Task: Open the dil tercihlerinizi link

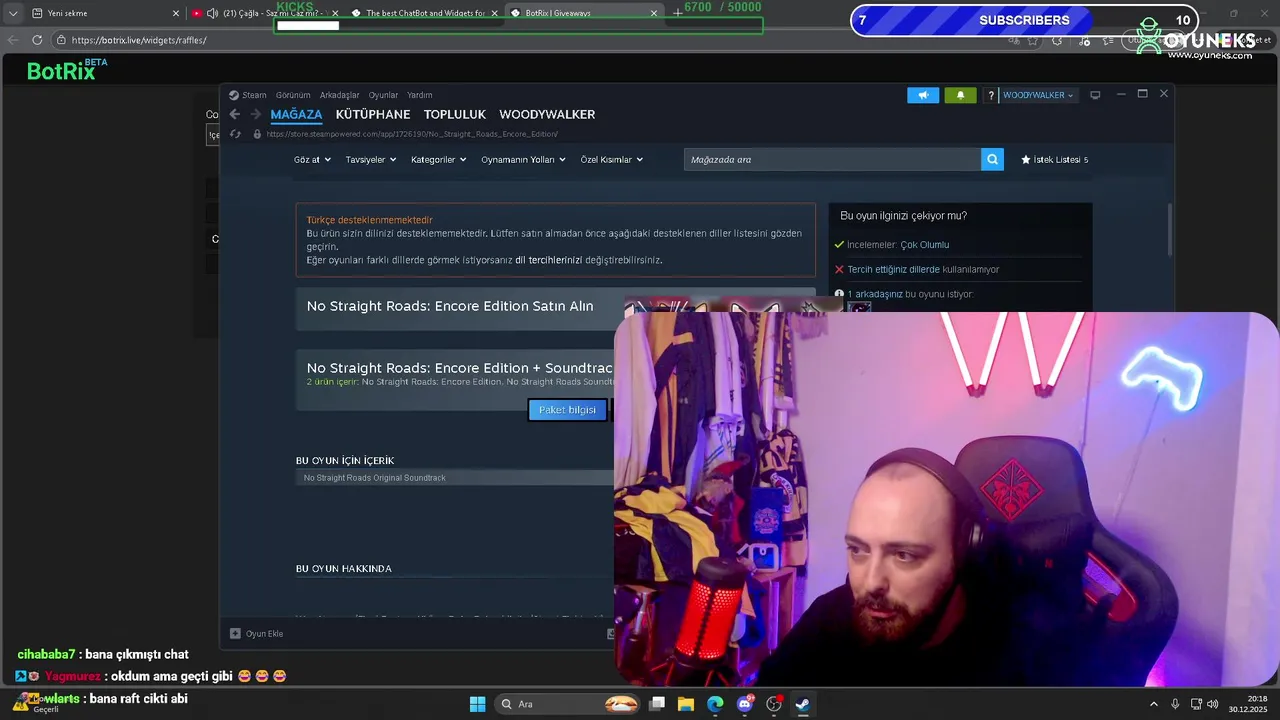Action: pyautogui.click(x=548, y=260)
